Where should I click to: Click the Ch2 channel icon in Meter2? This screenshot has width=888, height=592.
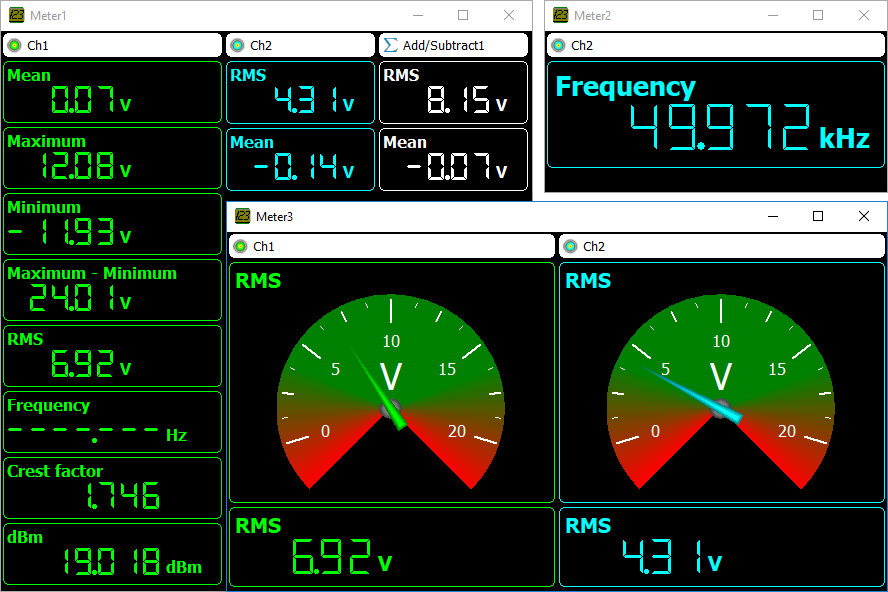pyautogui.click(x=559, y=45)
